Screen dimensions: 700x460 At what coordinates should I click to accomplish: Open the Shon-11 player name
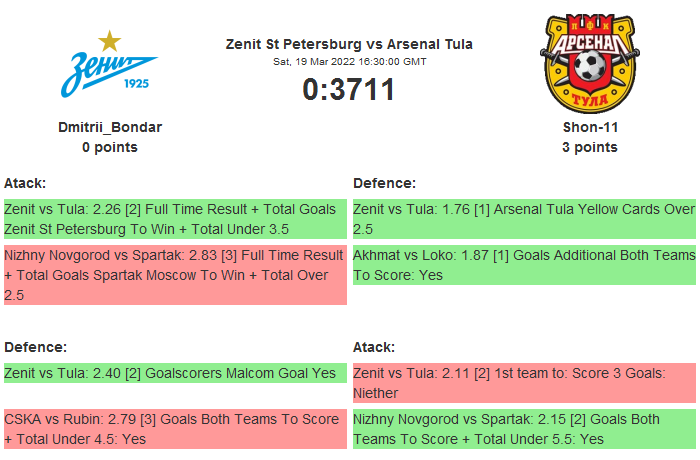590,127
